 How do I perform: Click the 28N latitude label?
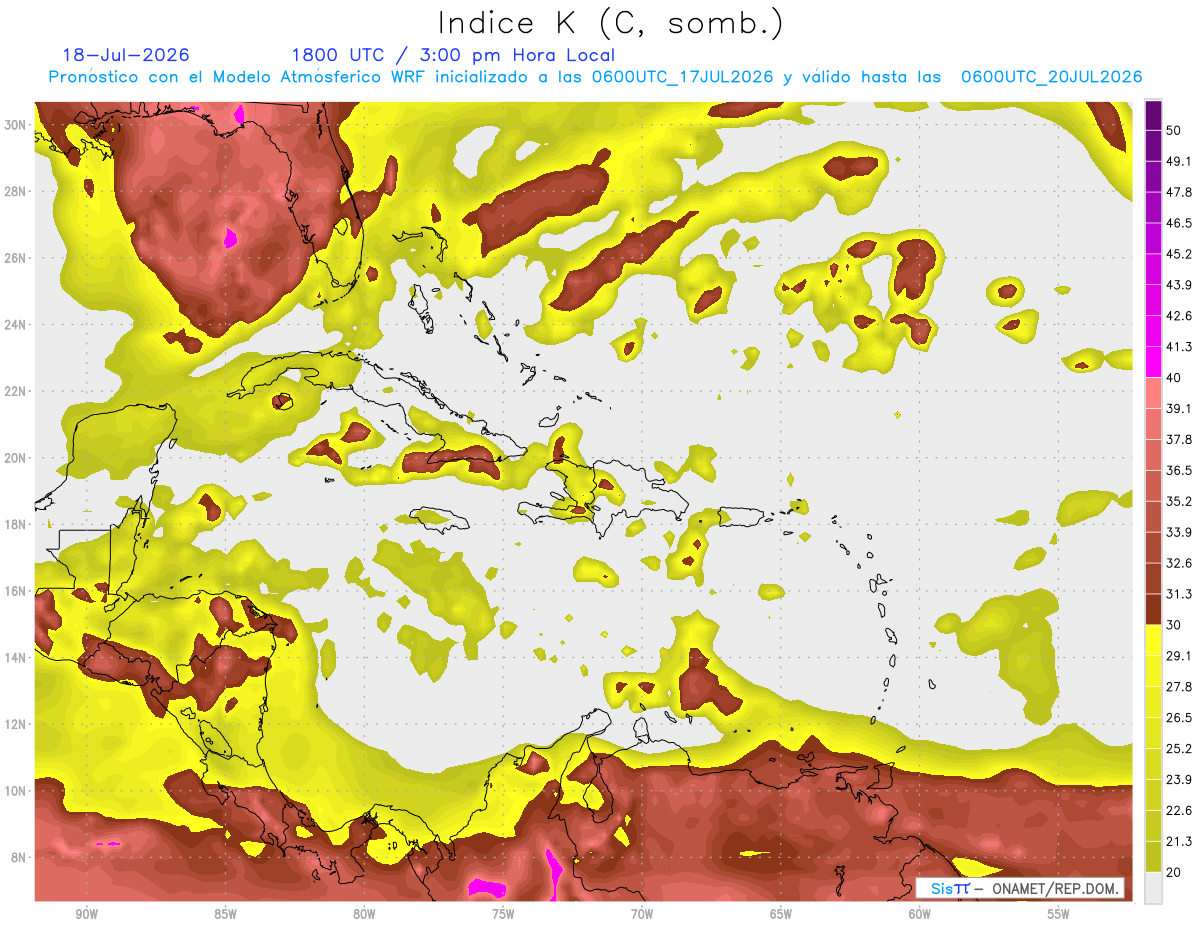coord(16,191)
